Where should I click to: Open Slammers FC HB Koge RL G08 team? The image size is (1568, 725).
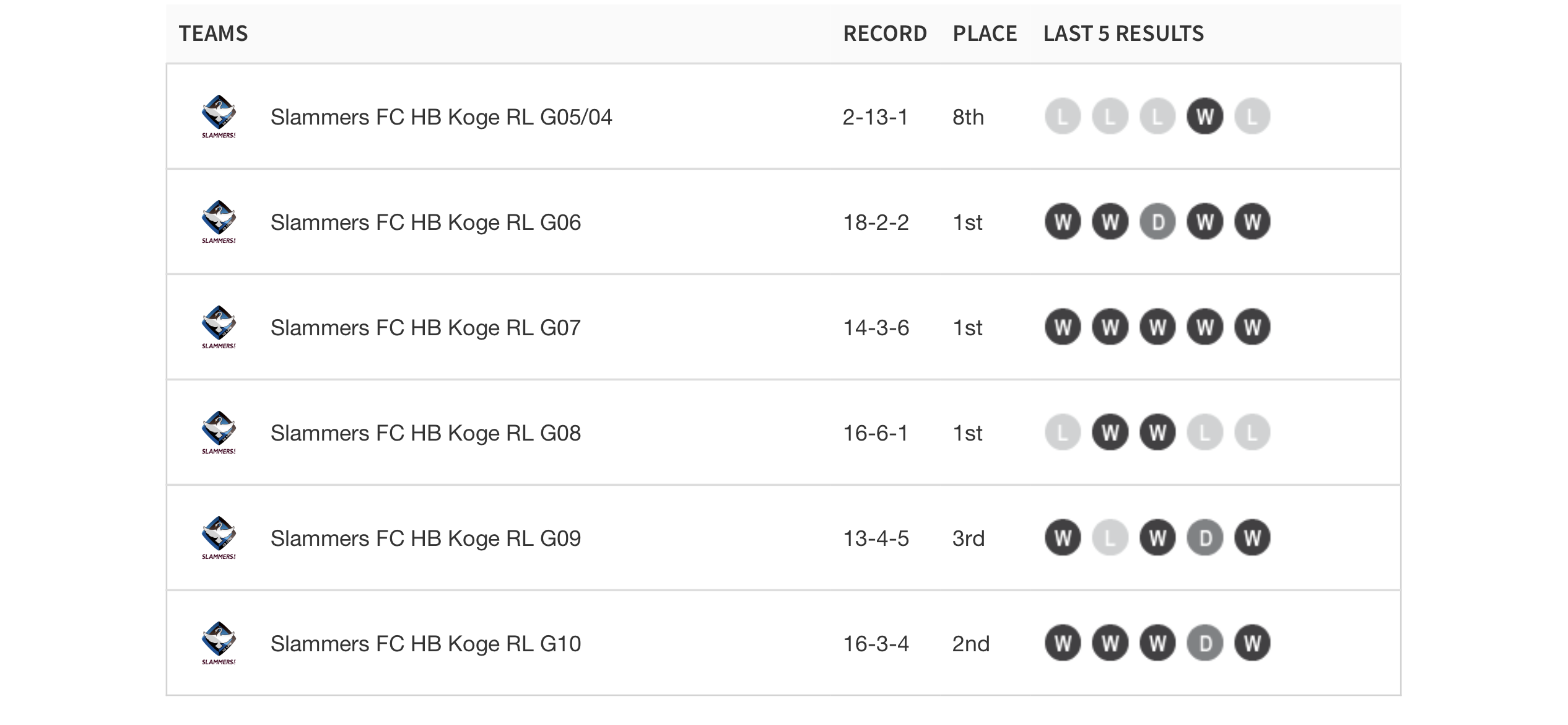[x=425, y=433]
